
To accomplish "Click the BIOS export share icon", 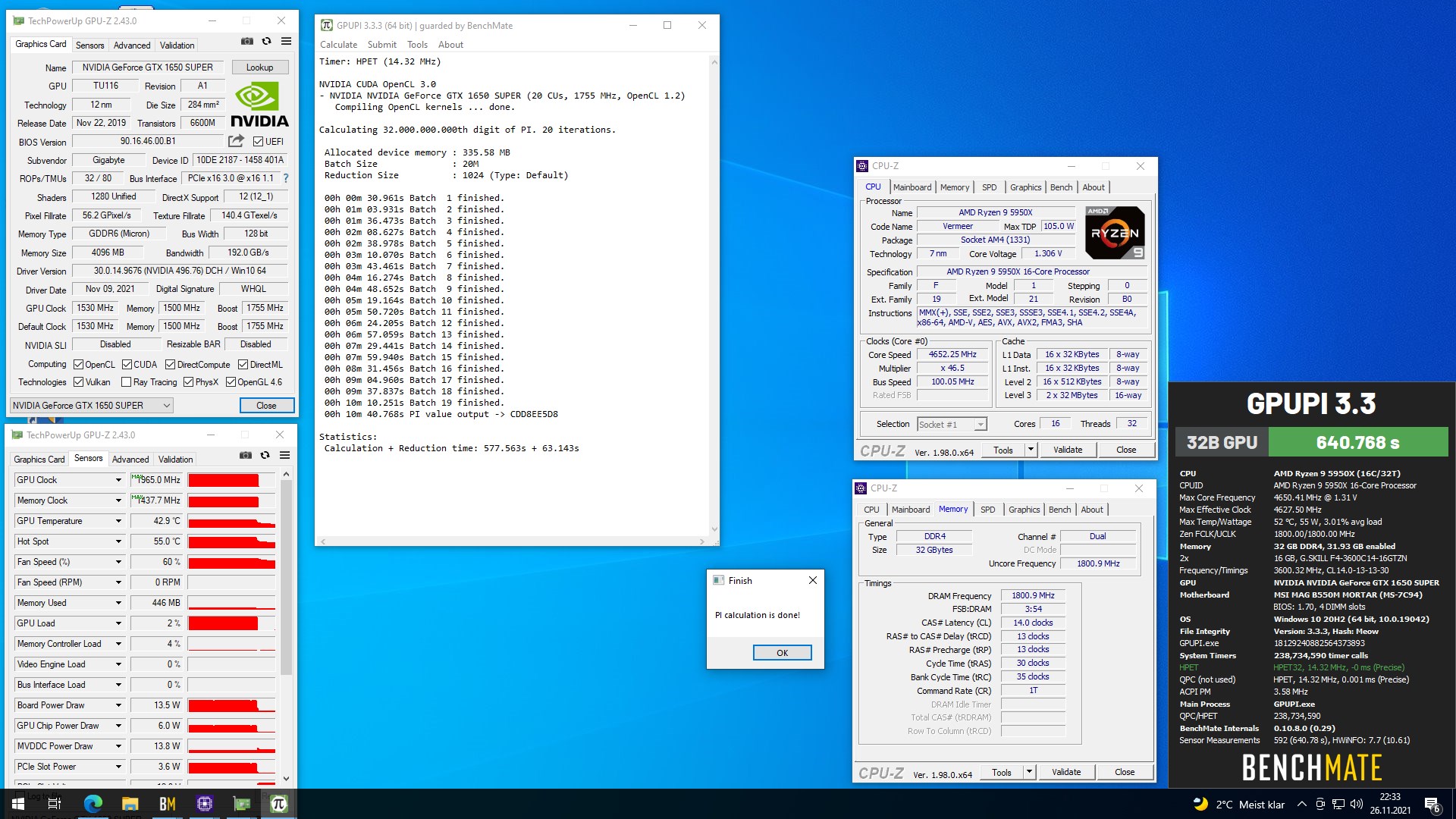I will (236, 141).
